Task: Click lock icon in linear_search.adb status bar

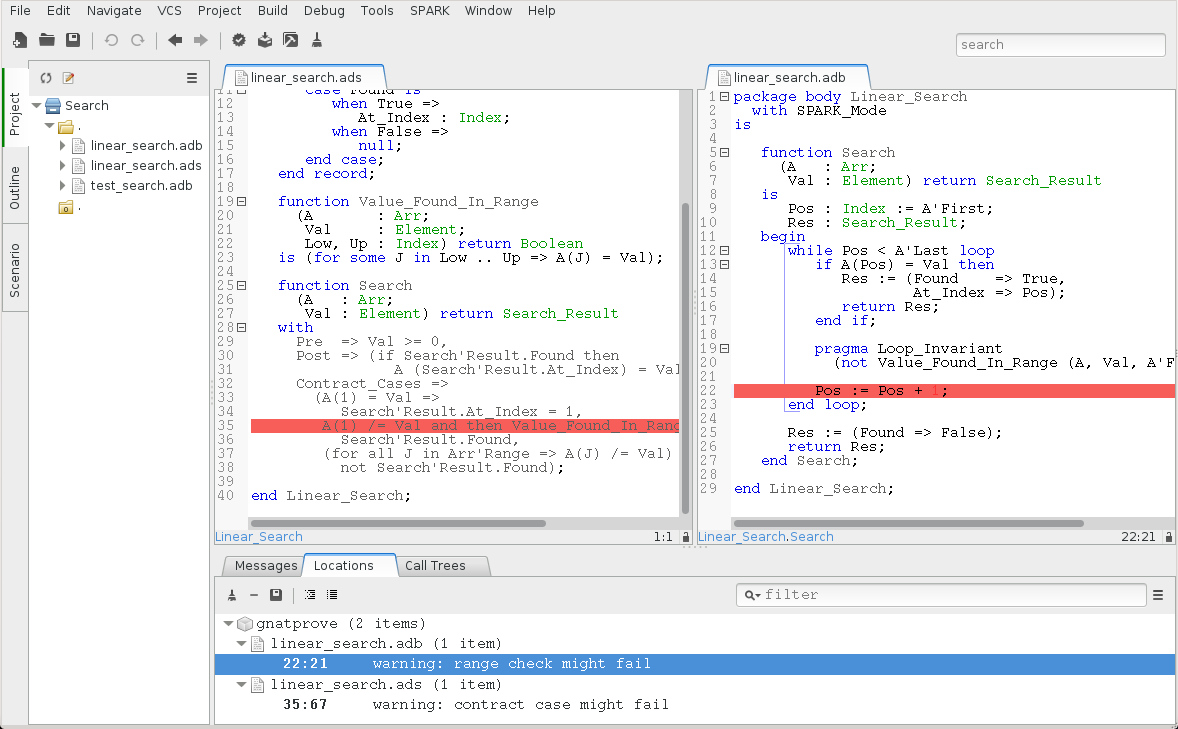Action: click(1168, 537)
